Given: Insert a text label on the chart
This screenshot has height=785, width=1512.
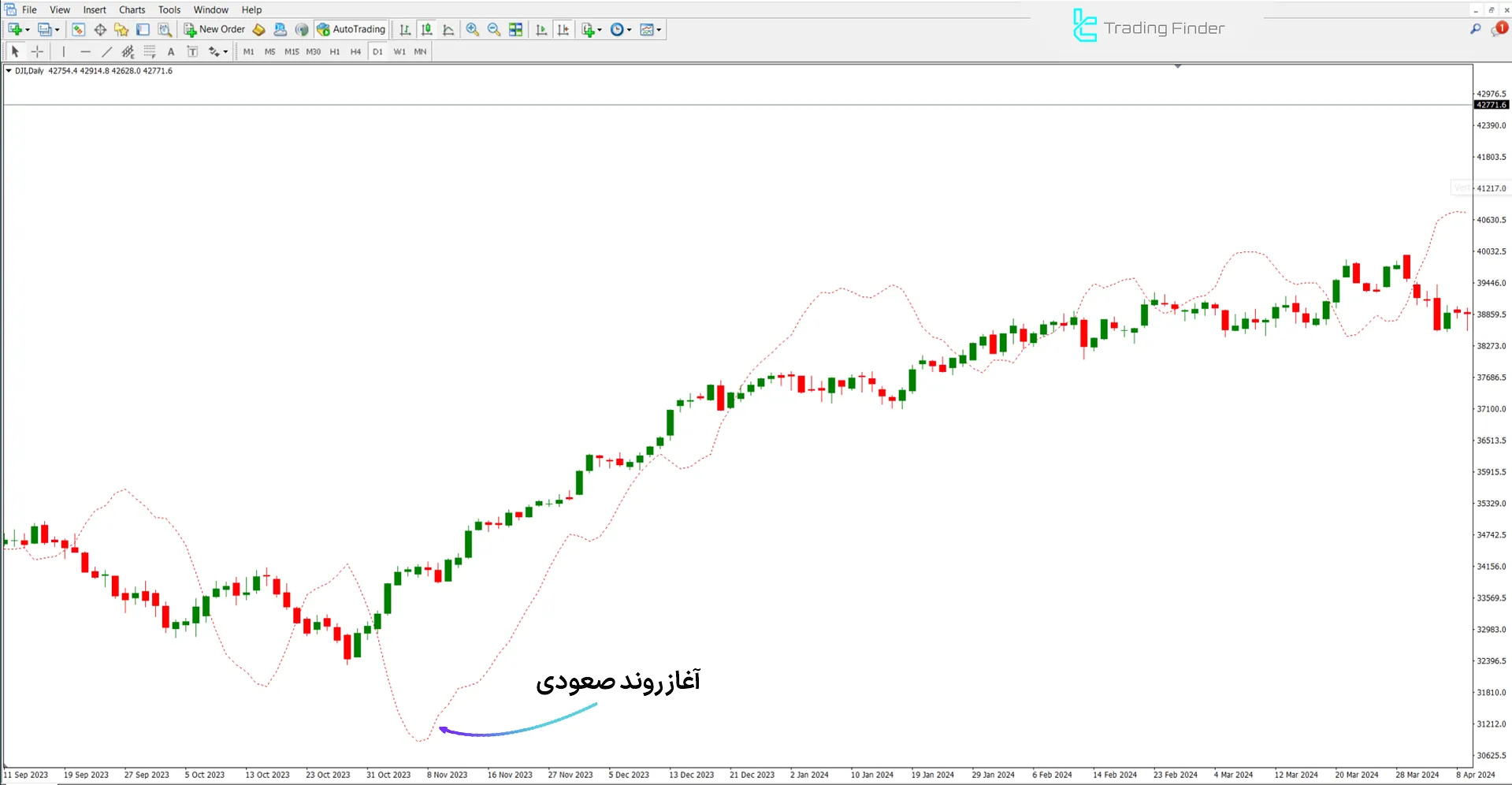Looking at the screenshot, I should 192,51.
